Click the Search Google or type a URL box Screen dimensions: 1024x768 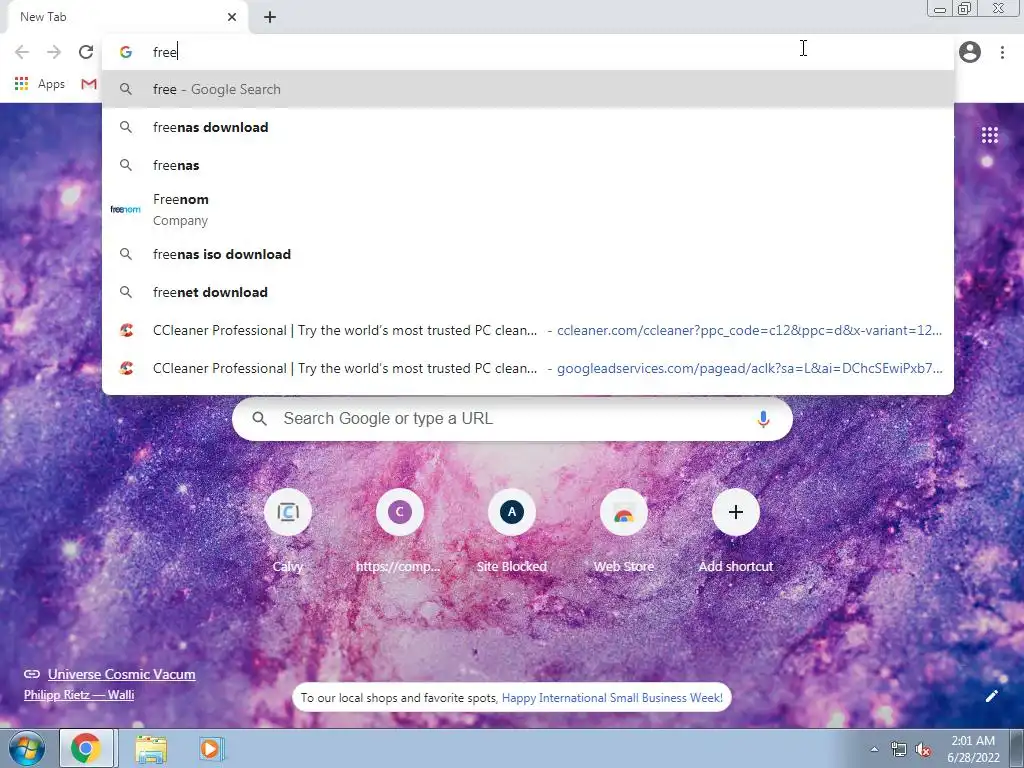512,419
